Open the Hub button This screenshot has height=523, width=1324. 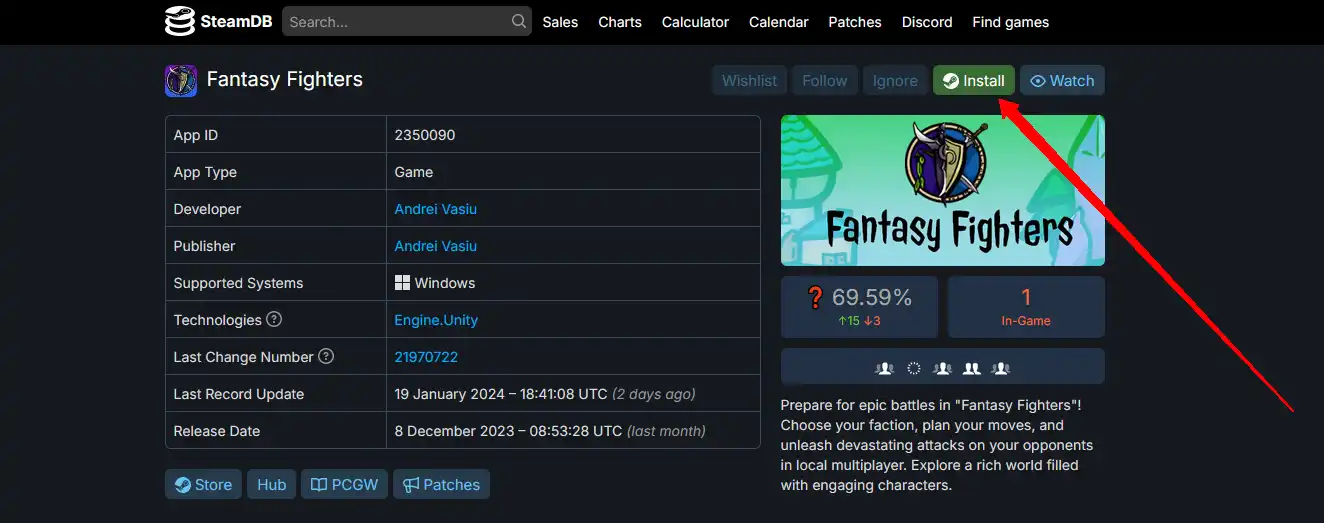click(x=271, y=484)
